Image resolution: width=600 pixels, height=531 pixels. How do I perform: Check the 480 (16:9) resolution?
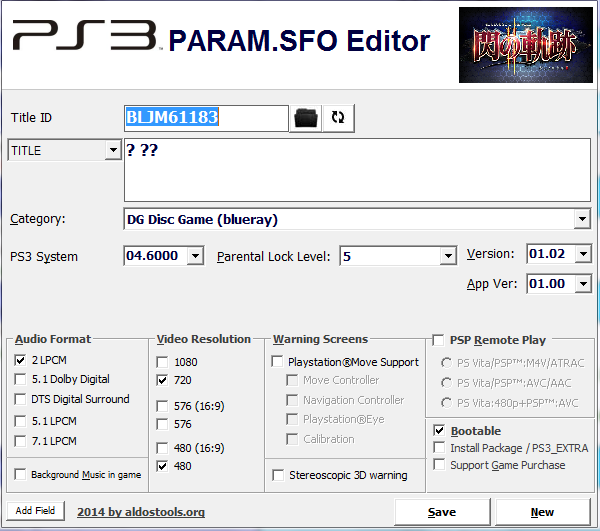pyautogui.click(x=162, y=448)
